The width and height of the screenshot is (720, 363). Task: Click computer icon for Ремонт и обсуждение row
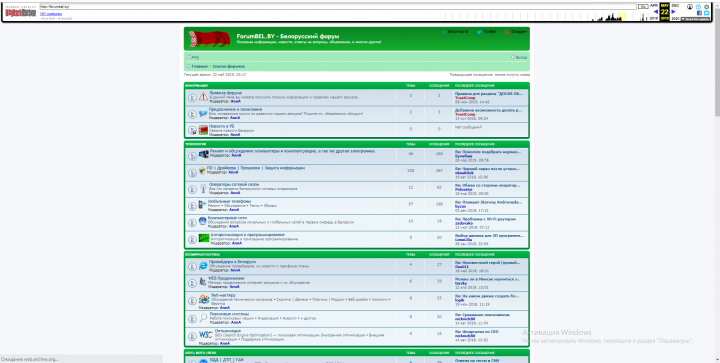point(203,154)
